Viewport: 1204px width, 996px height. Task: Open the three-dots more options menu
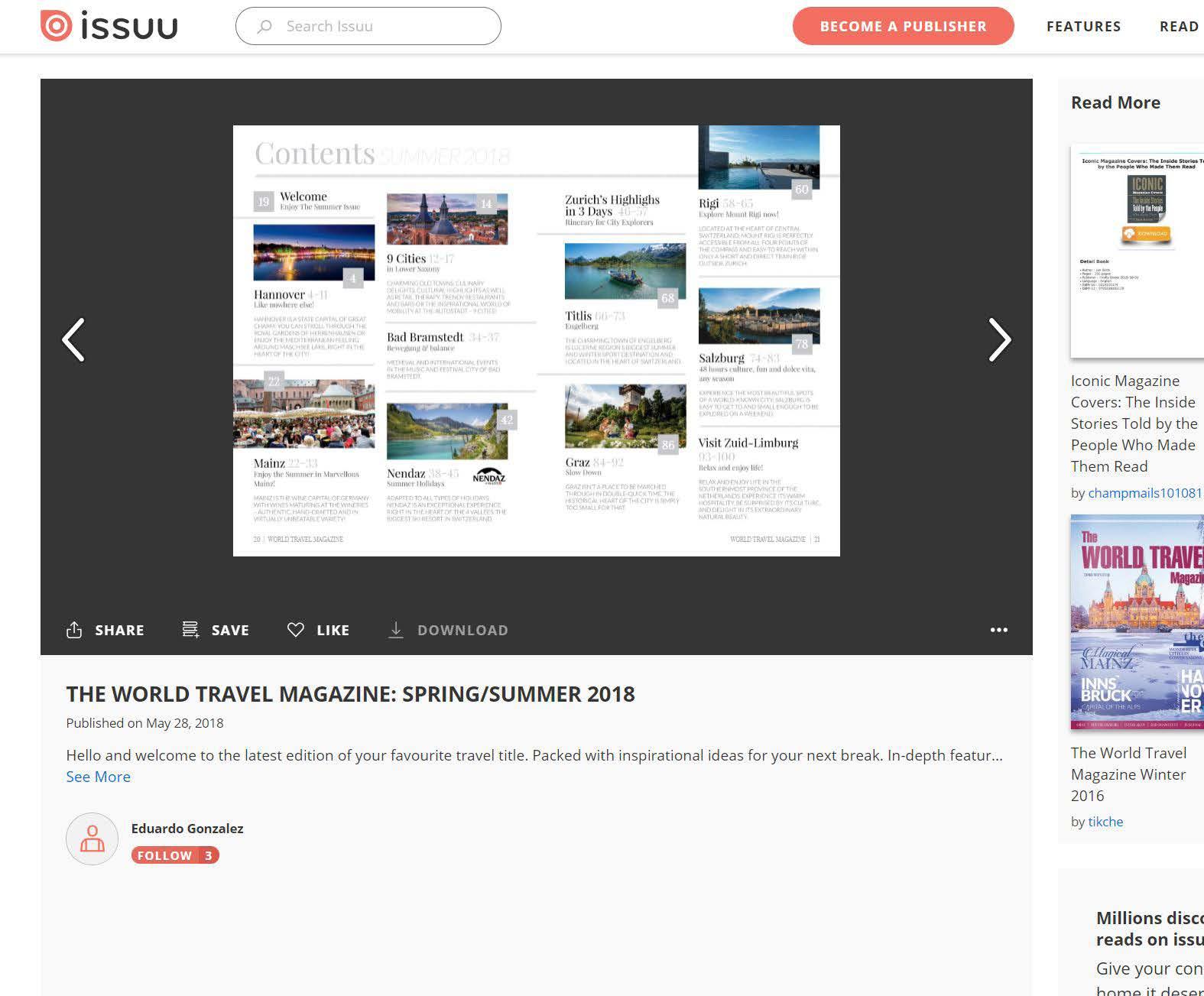tap(999, 630)
